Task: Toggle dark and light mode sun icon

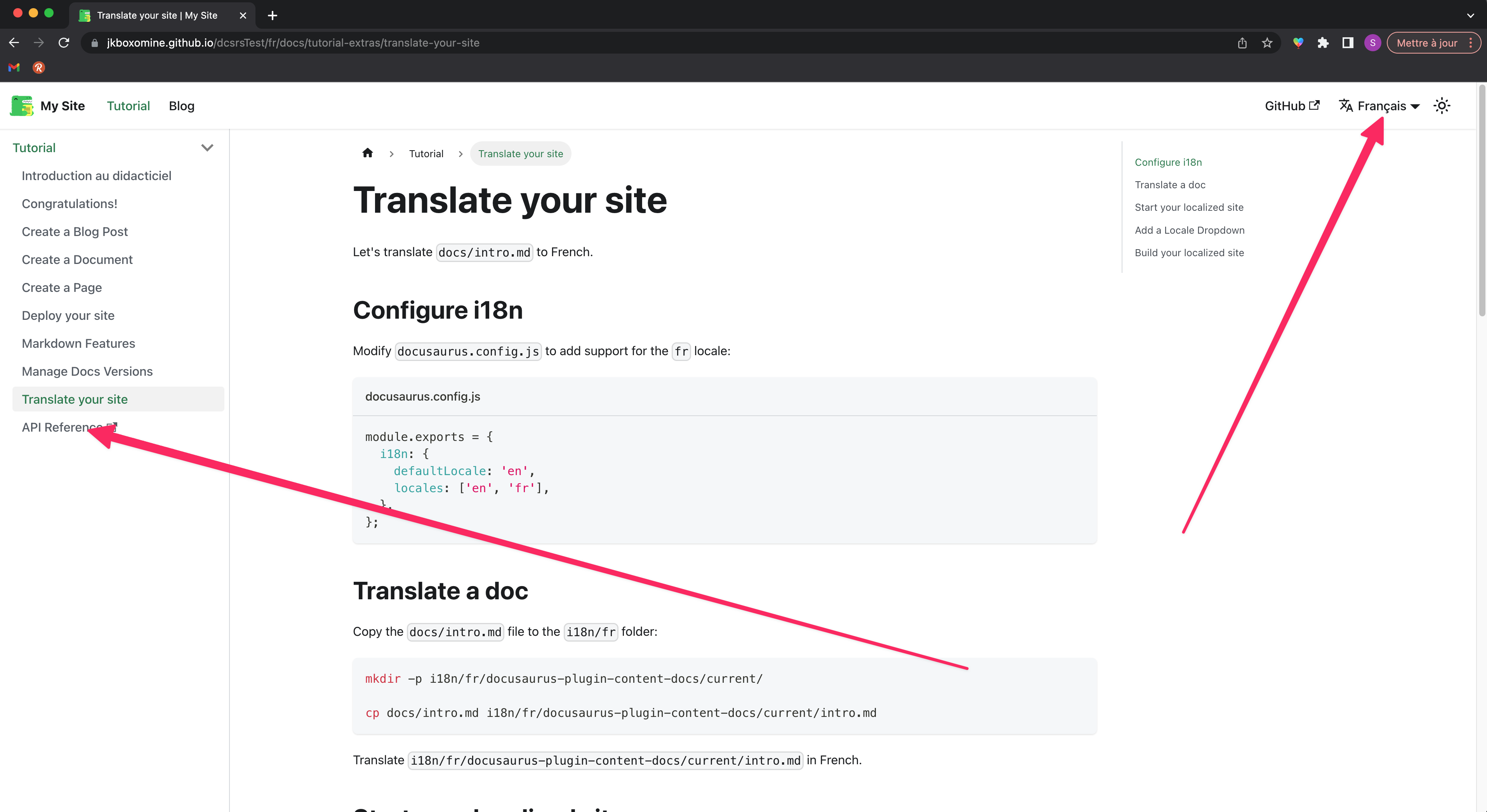Action: point(1442,106)
